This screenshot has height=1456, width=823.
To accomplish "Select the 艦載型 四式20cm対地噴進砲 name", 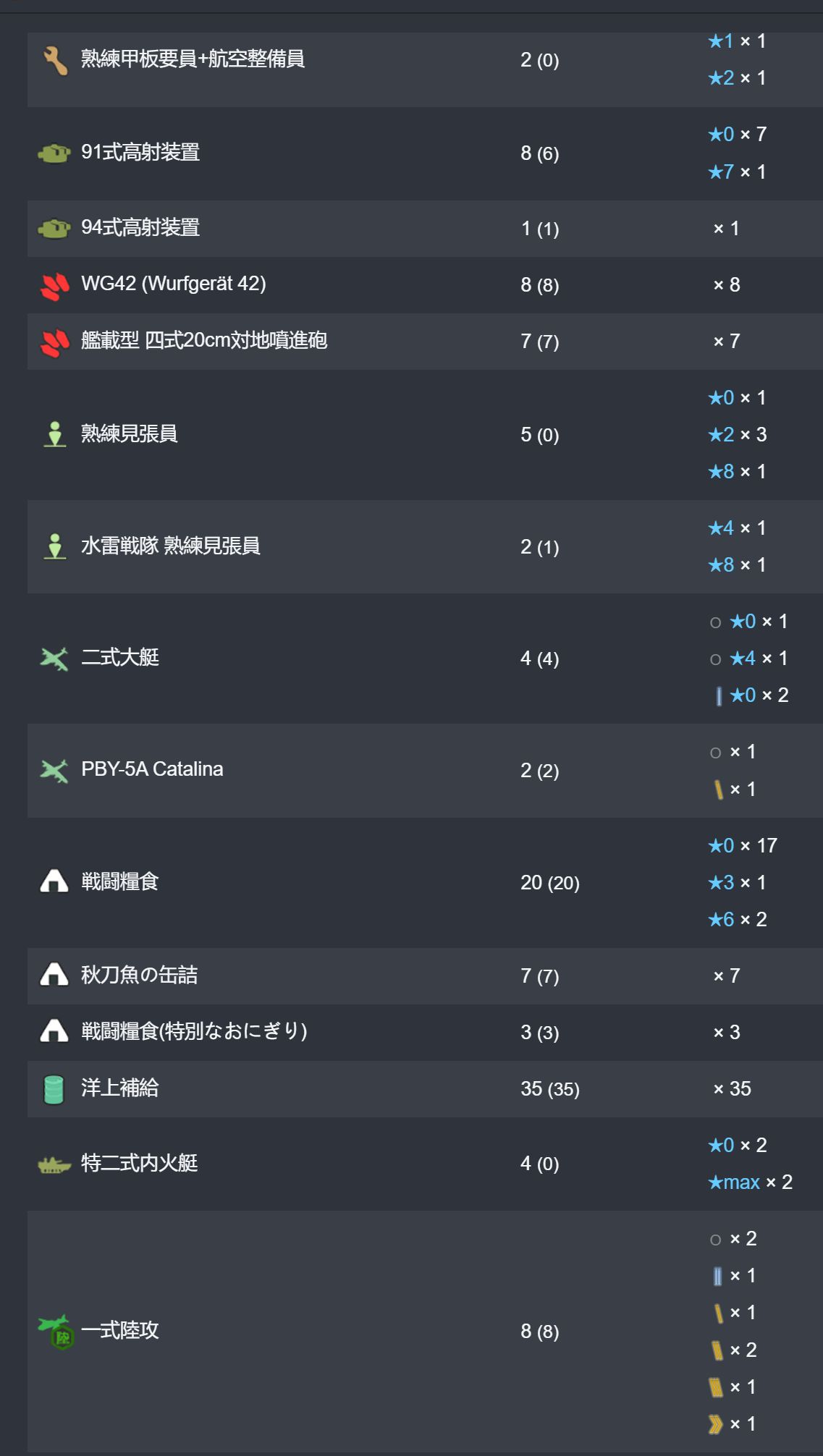I will click(204, 340).
